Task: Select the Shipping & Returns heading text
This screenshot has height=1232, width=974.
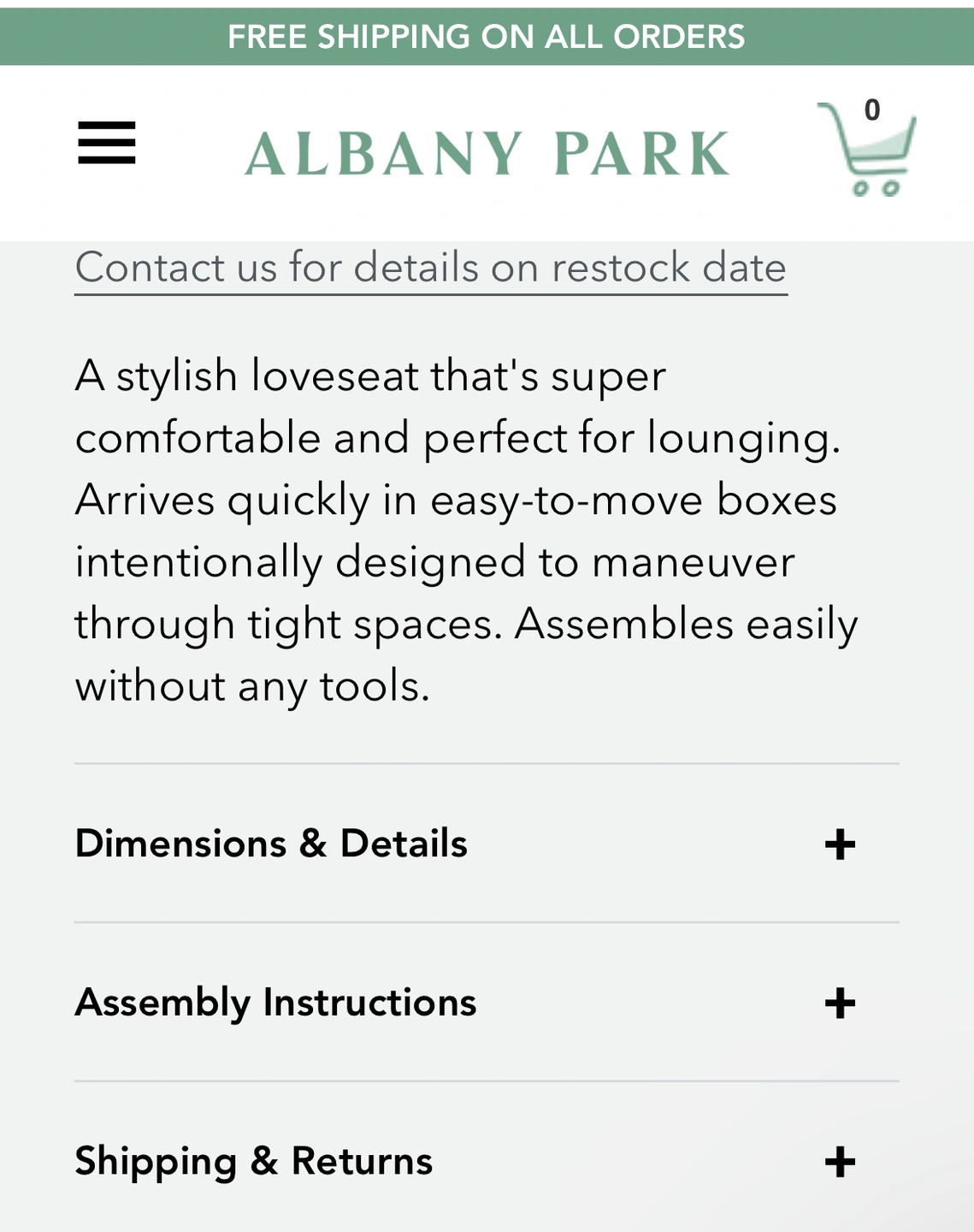Action: [x=253, y=1161]
